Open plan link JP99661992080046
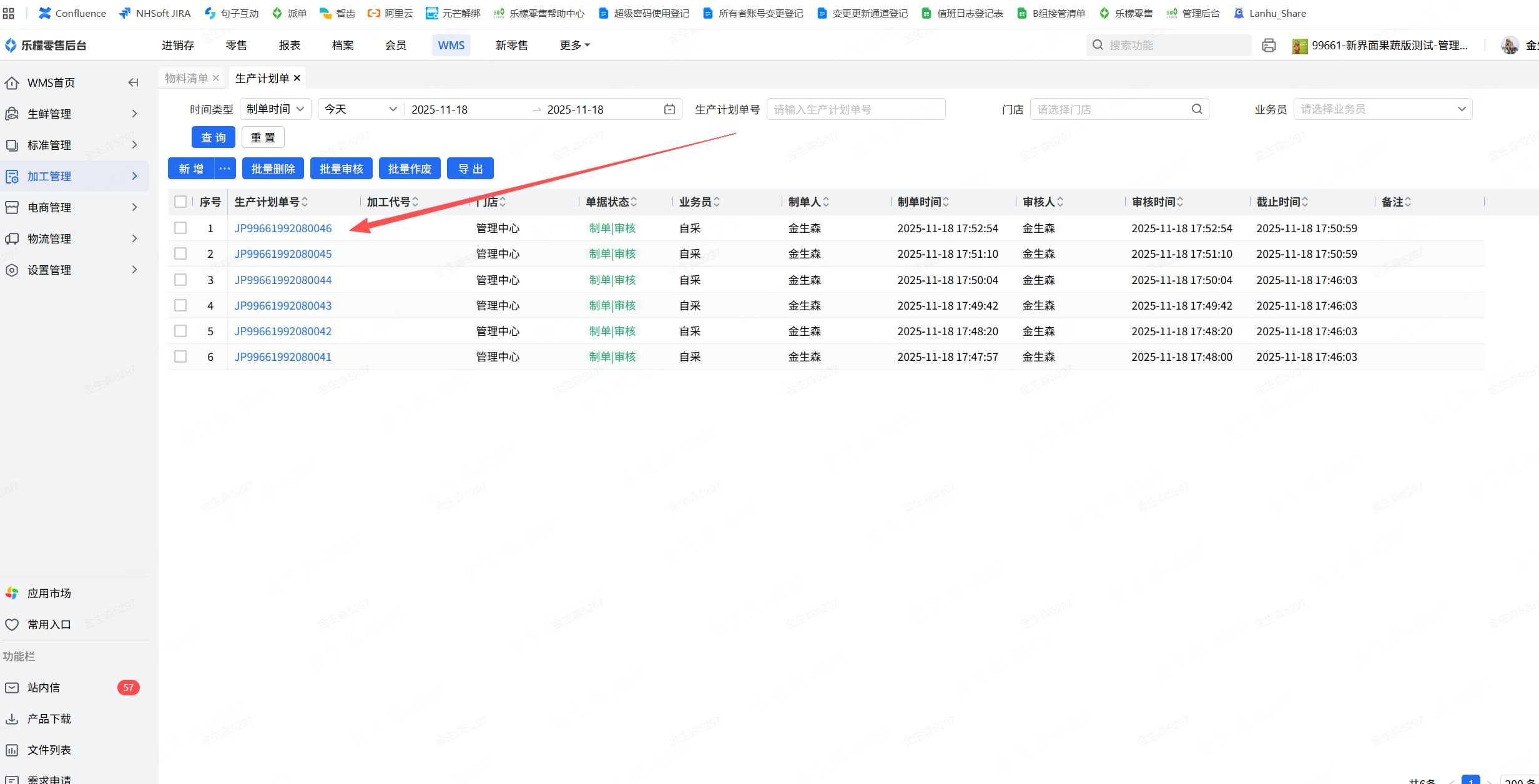The height and width of the screenshot is (784, 1539). click(283, 228)
